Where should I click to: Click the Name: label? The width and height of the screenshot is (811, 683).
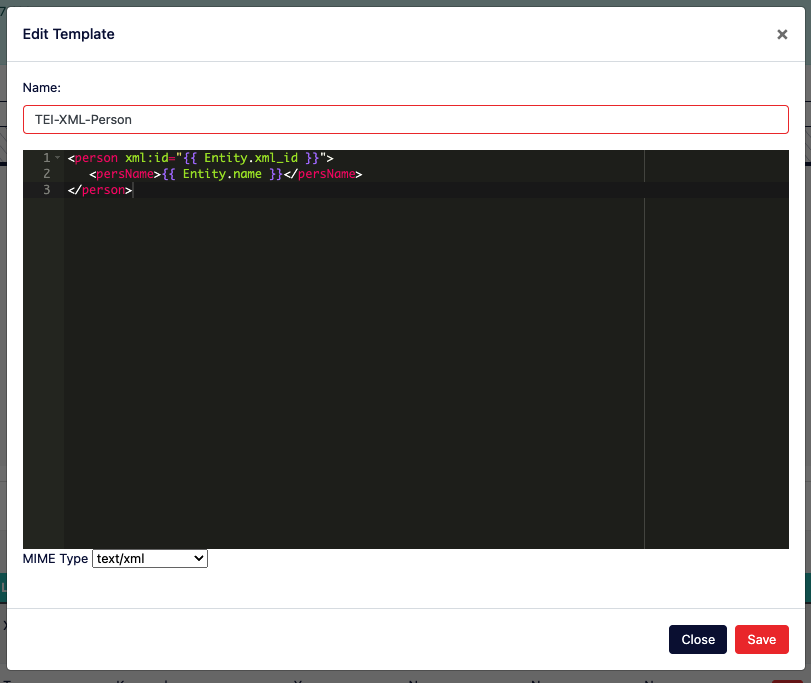tap(41, 87)
